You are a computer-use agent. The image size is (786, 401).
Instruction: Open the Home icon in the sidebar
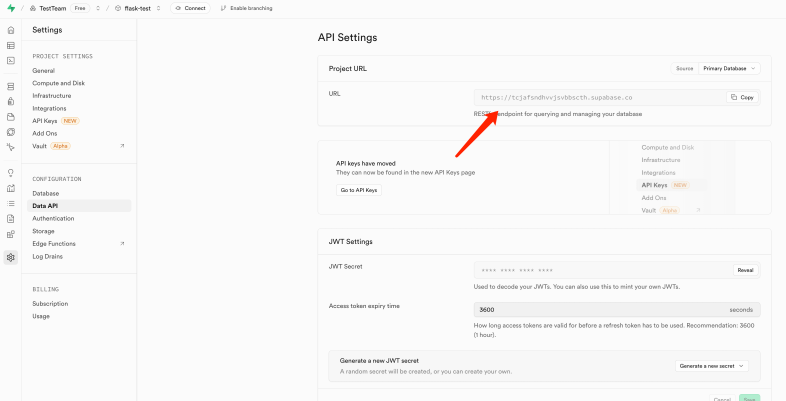tap(11, 30)
